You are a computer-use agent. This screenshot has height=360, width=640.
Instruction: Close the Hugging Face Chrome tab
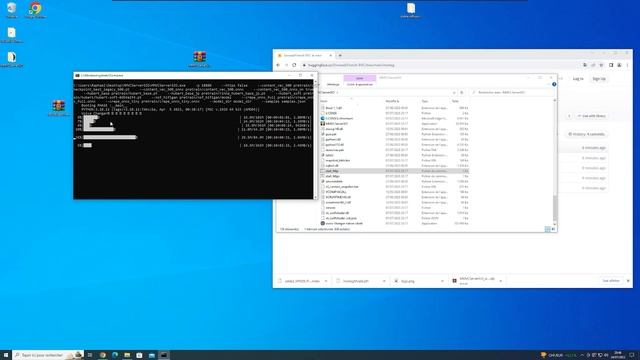pyautogui.click(x=330, y=55)
